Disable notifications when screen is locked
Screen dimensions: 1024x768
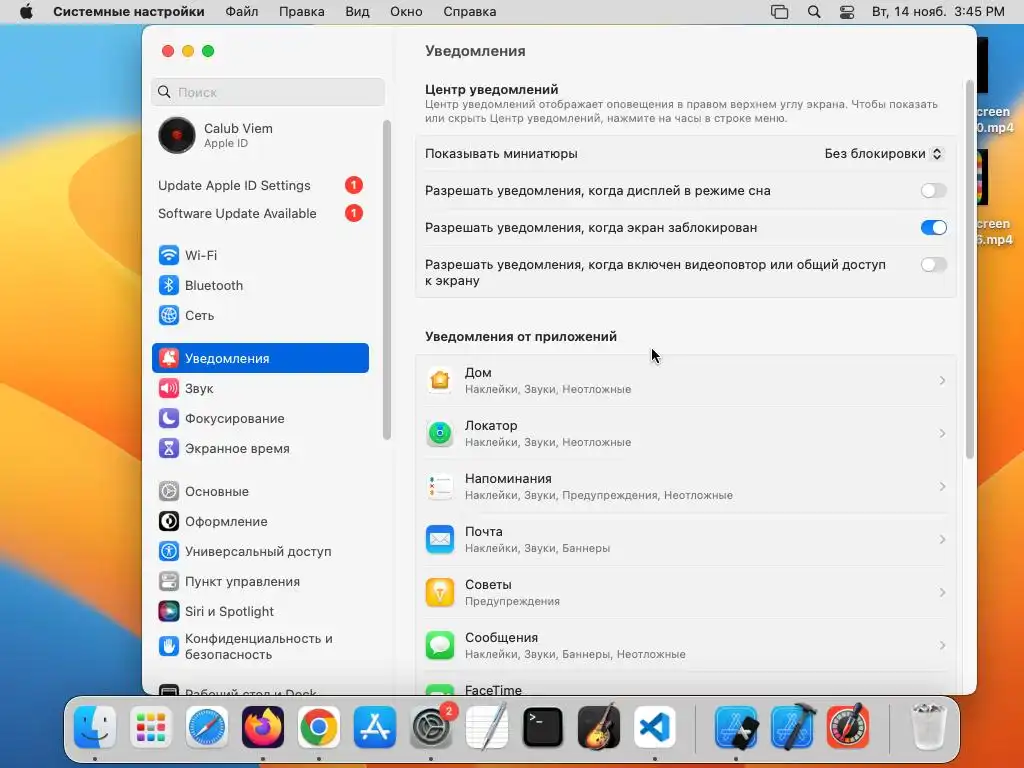pos(933,228)
